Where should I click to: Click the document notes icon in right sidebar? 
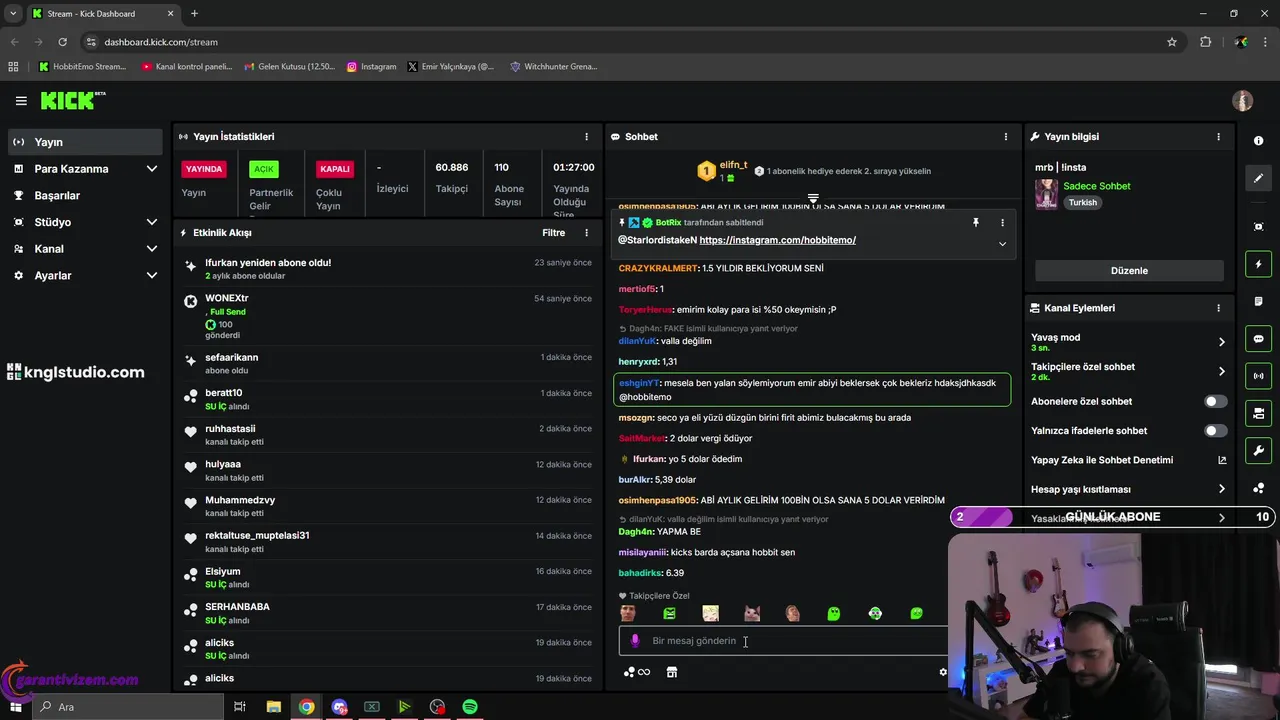coord(1259,301)
